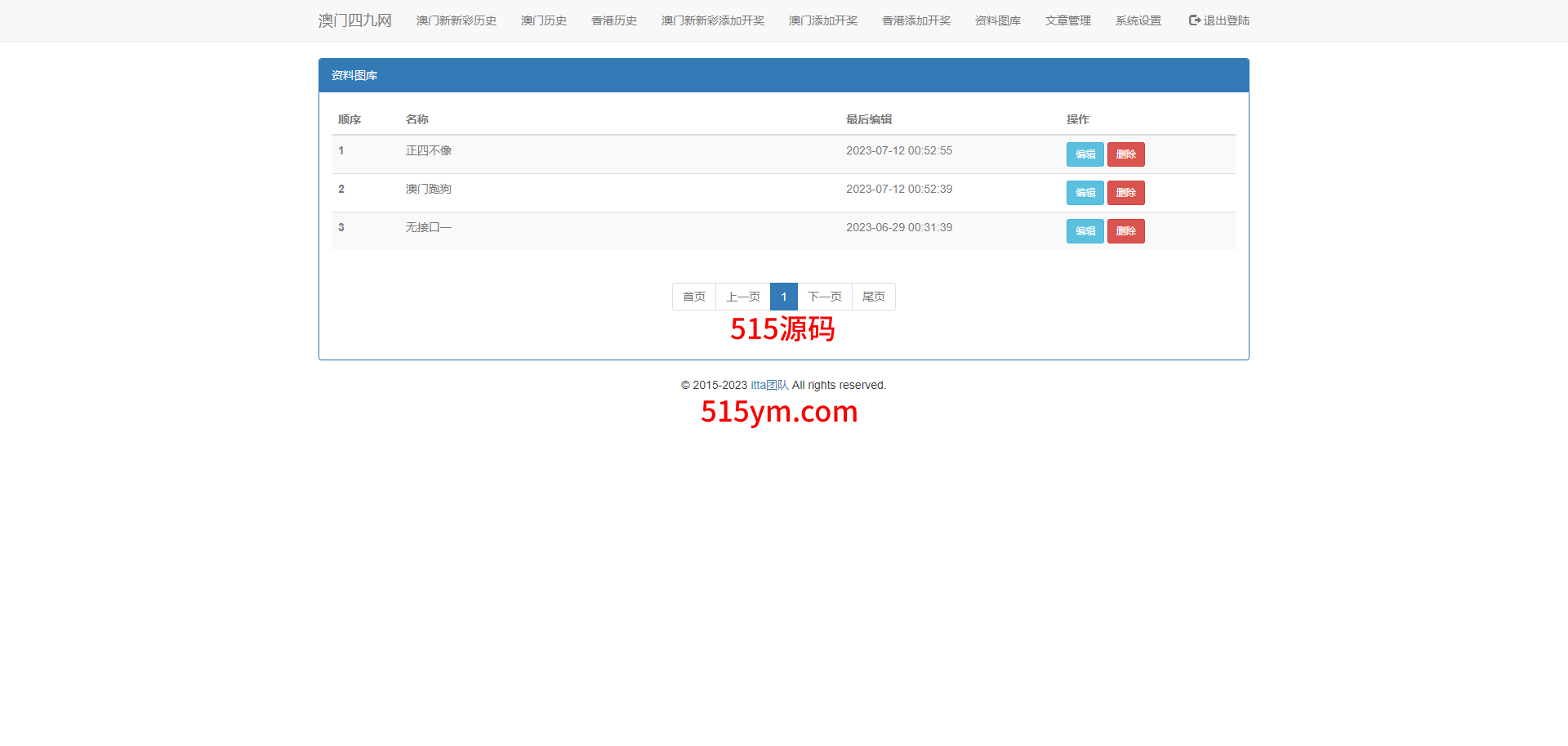Open 澳门新新彩历史 menu item
This screenshot has height=746, width=1568.
point(456,20)
